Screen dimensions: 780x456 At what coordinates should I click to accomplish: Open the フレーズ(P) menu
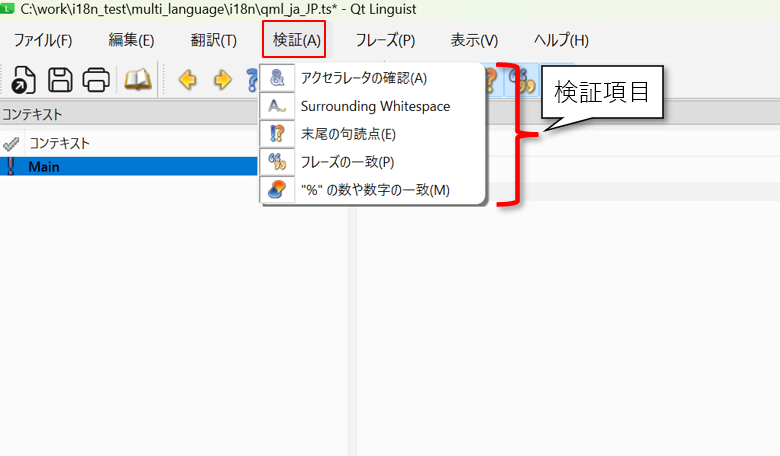385,40
